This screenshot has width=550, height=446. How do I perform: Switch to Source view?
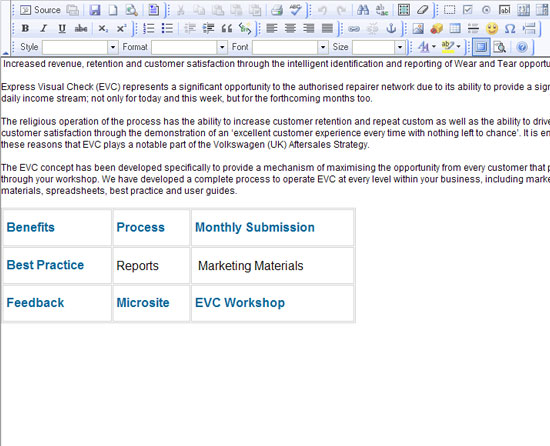pyautogui.click(x=40, y=10)
